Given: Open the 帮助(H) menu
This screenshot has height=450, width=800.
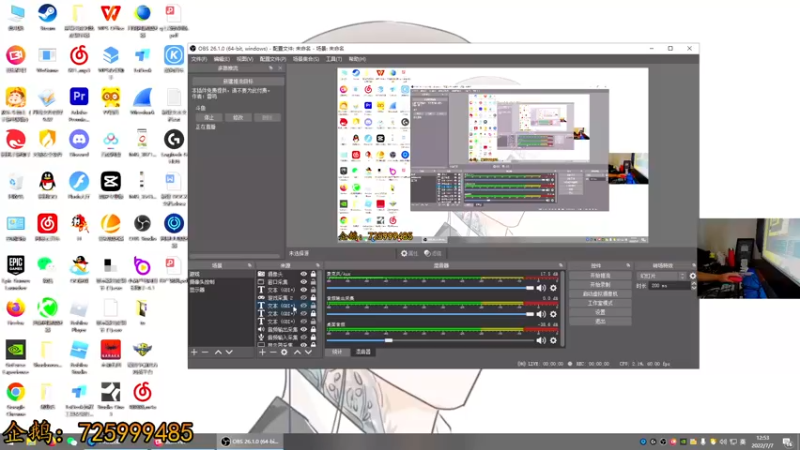Looking at the screenshot, I should [357, 59].
